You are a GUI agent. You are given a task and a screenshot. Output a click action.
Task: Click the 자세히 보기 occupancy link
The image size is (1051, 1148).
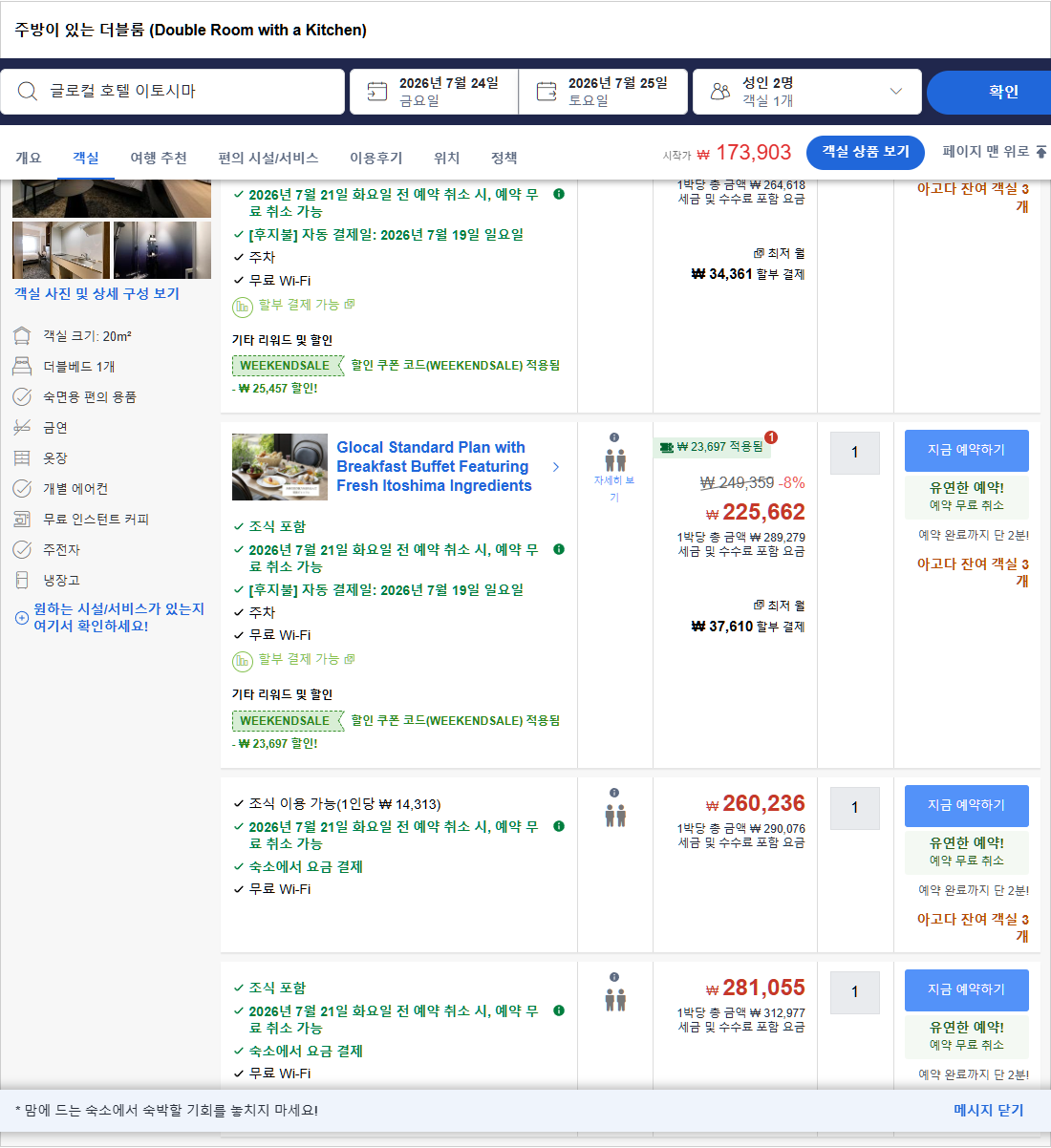click(x=614, y=489)
